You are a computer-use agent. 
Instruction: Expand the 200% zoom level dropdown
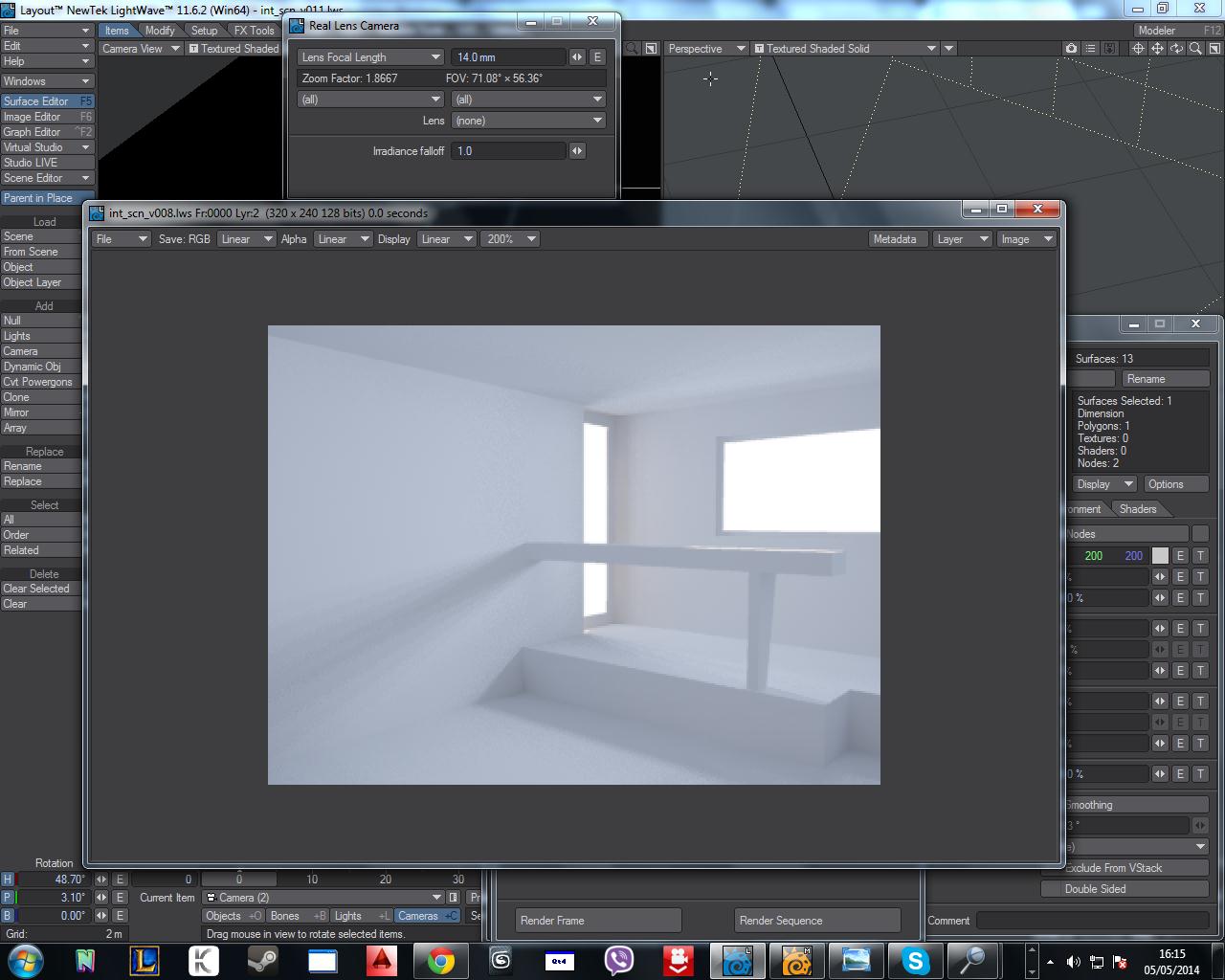click(511, 239)
